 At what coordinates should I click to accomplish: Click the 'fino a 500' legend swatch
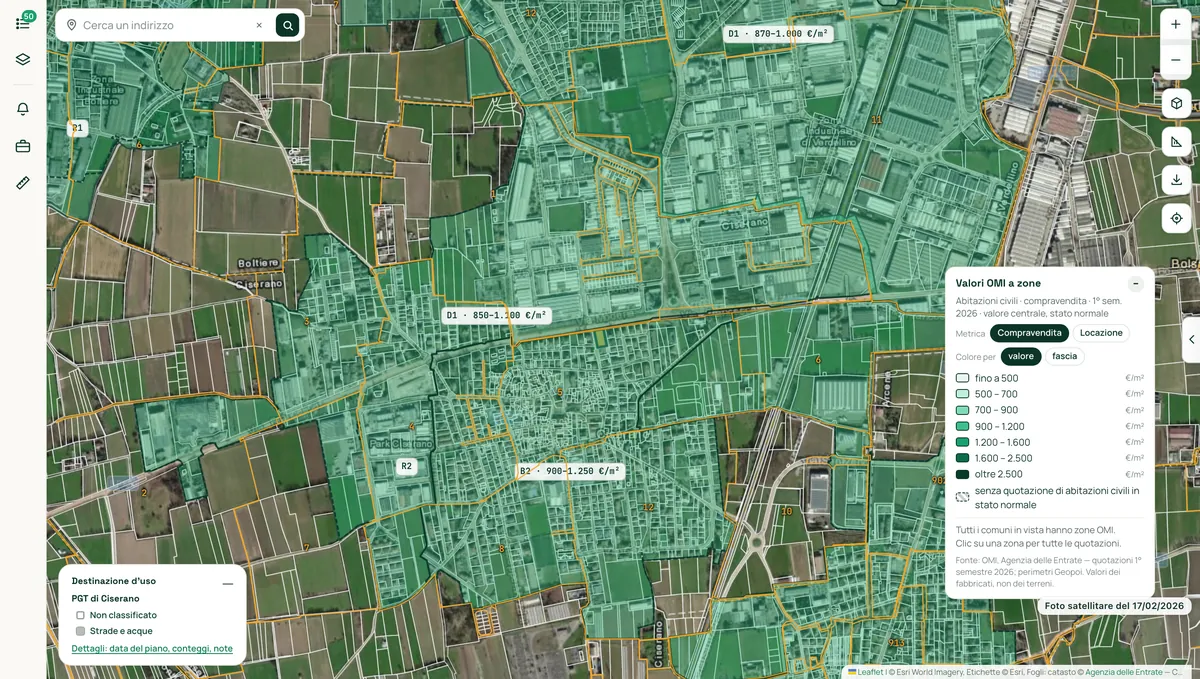(x=962, y=378)
